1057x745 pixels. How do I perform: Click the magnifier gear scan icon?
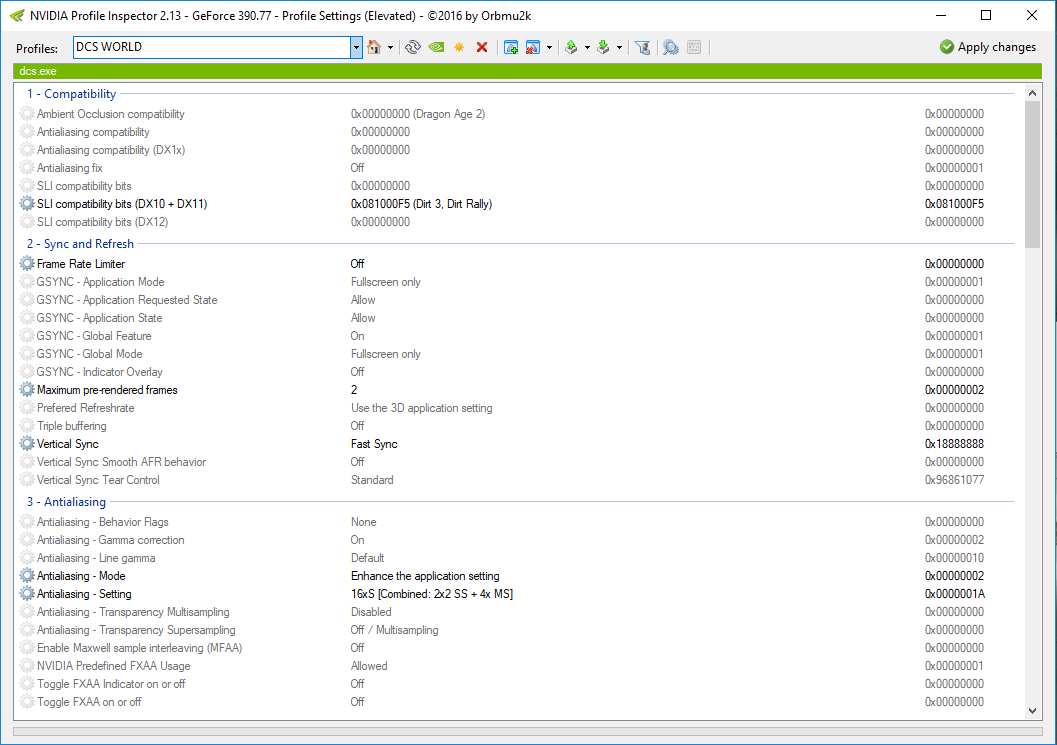[x=670, y=47]
